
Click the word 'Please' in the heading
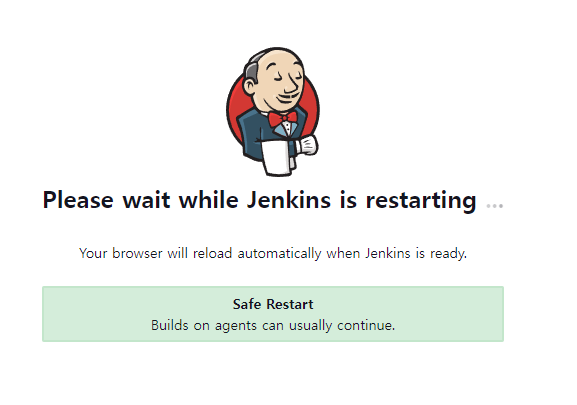tap(78, 200)
